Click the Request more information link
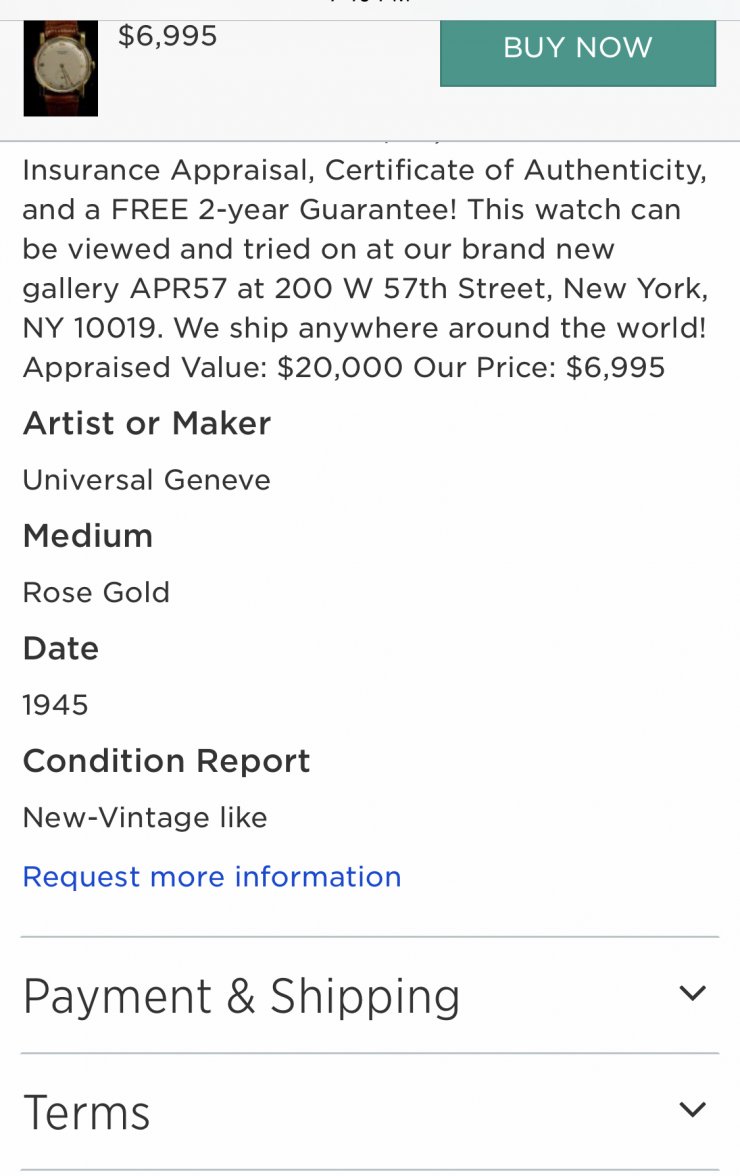740x1176 pixels. [211, 877]
